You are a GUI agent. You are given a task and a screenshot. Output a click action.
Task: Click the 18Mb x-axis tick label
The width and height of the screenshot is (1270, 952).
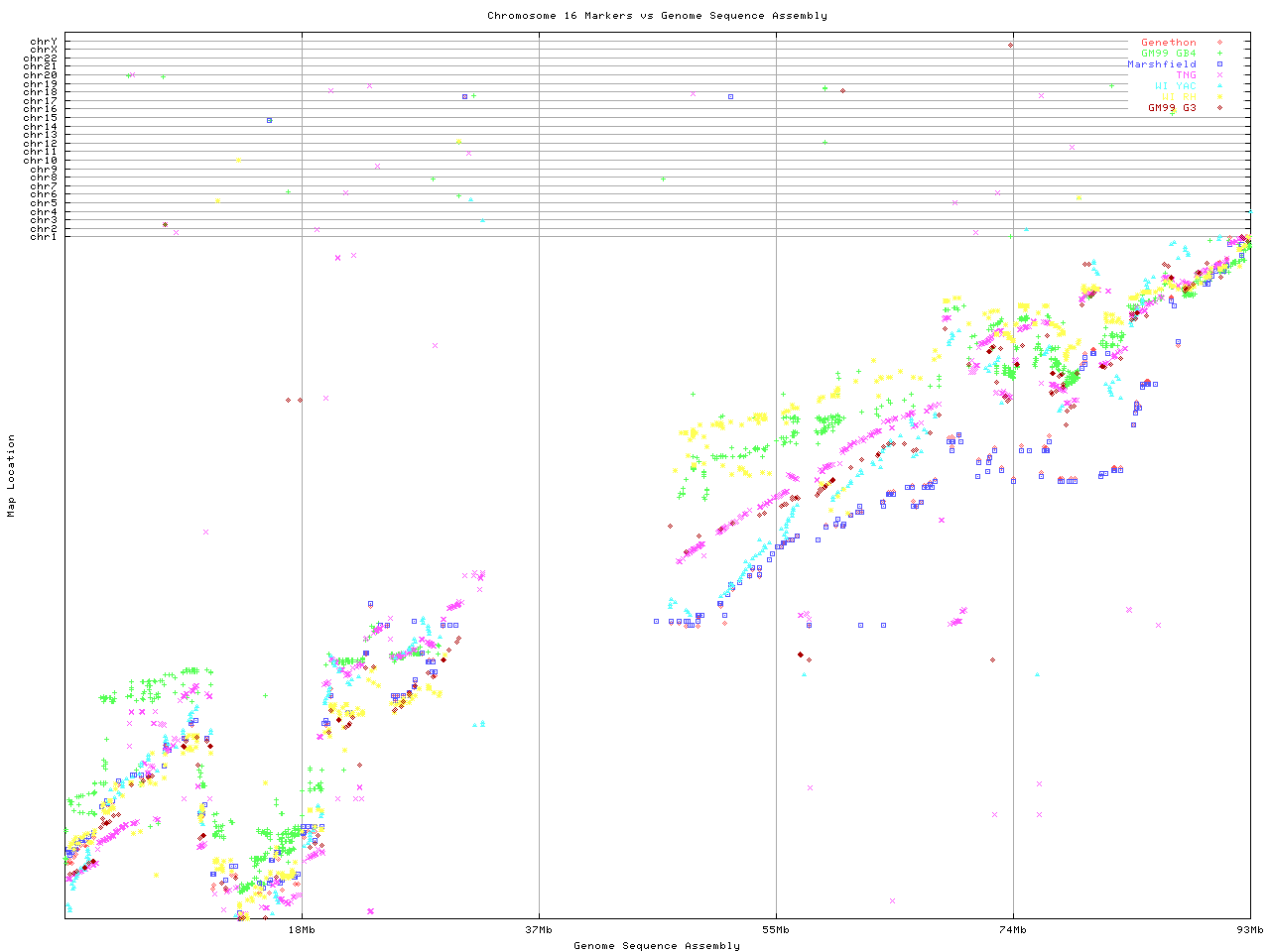(x=302, y=929)
